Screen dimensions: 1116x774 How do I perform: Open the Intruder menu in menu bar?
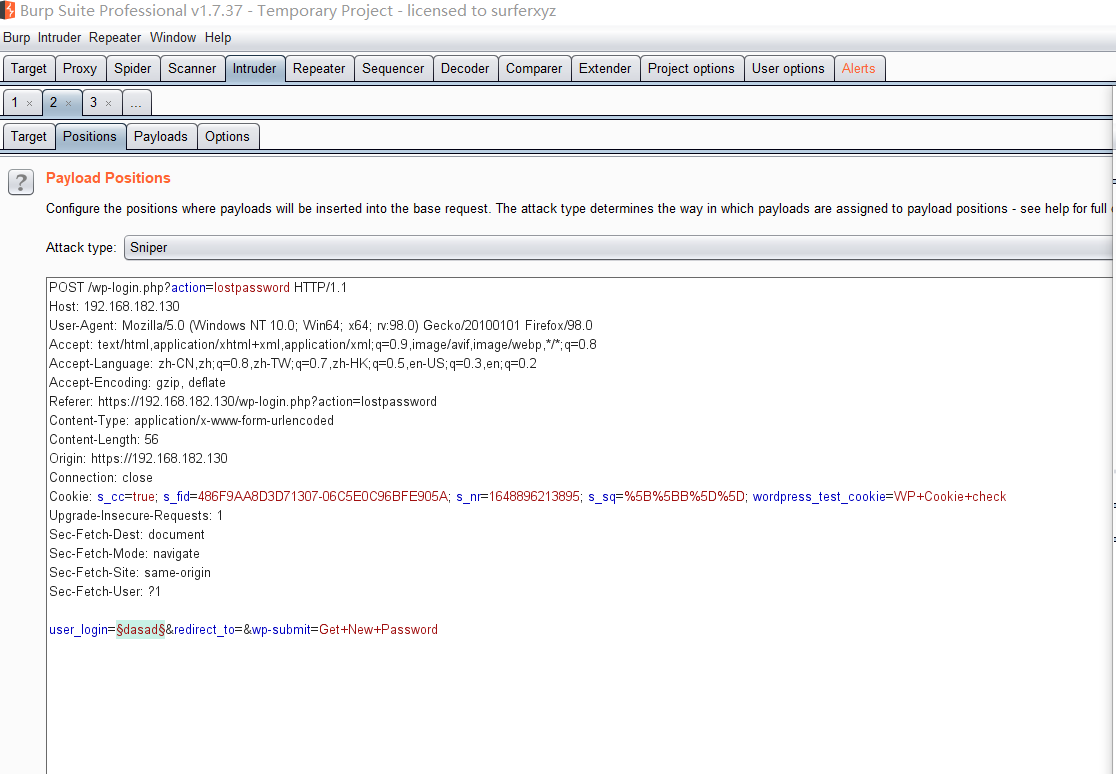point(59,38)
